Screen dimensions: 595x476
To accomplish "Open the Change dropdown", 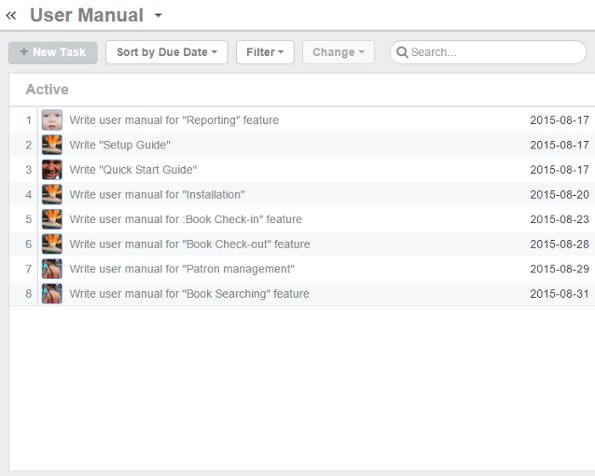I will point(338,52).
